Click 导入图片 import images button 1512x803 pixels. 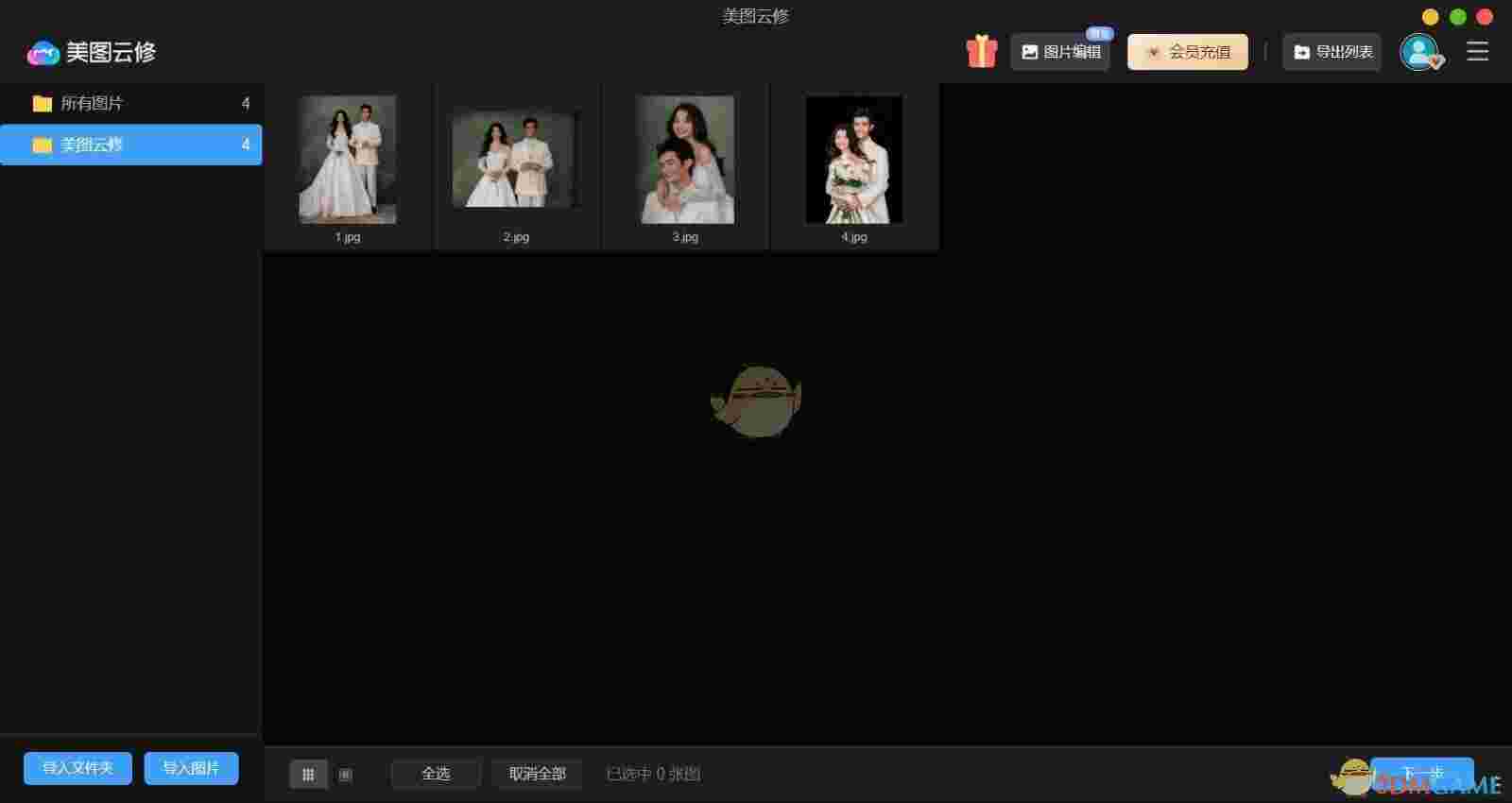point(191,768)
